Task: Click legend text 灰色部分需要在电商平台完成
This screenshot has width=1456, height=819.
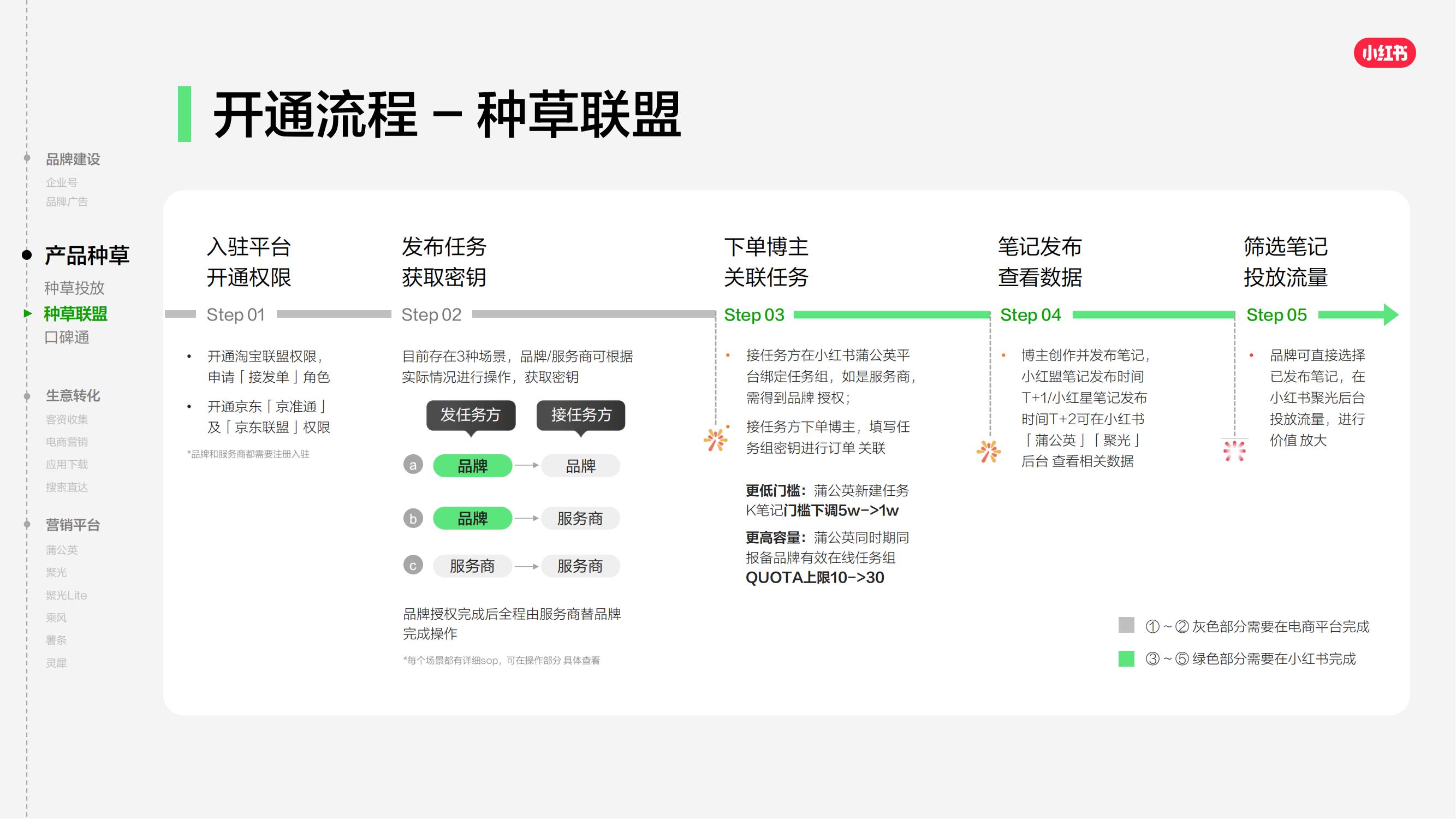Action: [x=1281, y=626]
